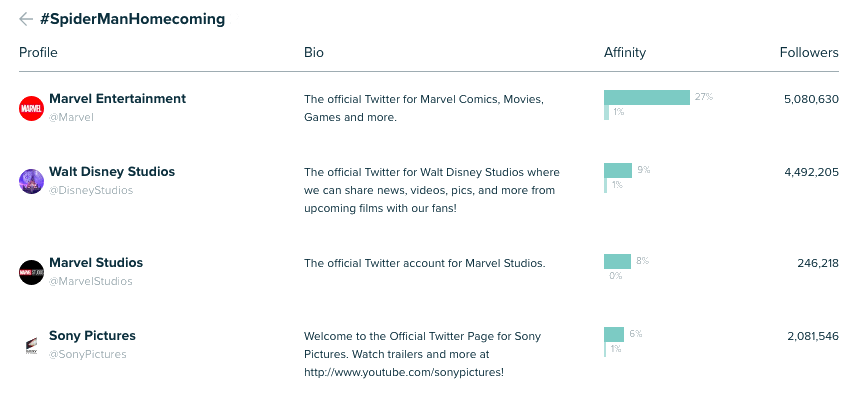The height and width of the screenshot is (410, 857).
Task: Visit the @DisneyStudios handle
Action: tap(91, 190)
